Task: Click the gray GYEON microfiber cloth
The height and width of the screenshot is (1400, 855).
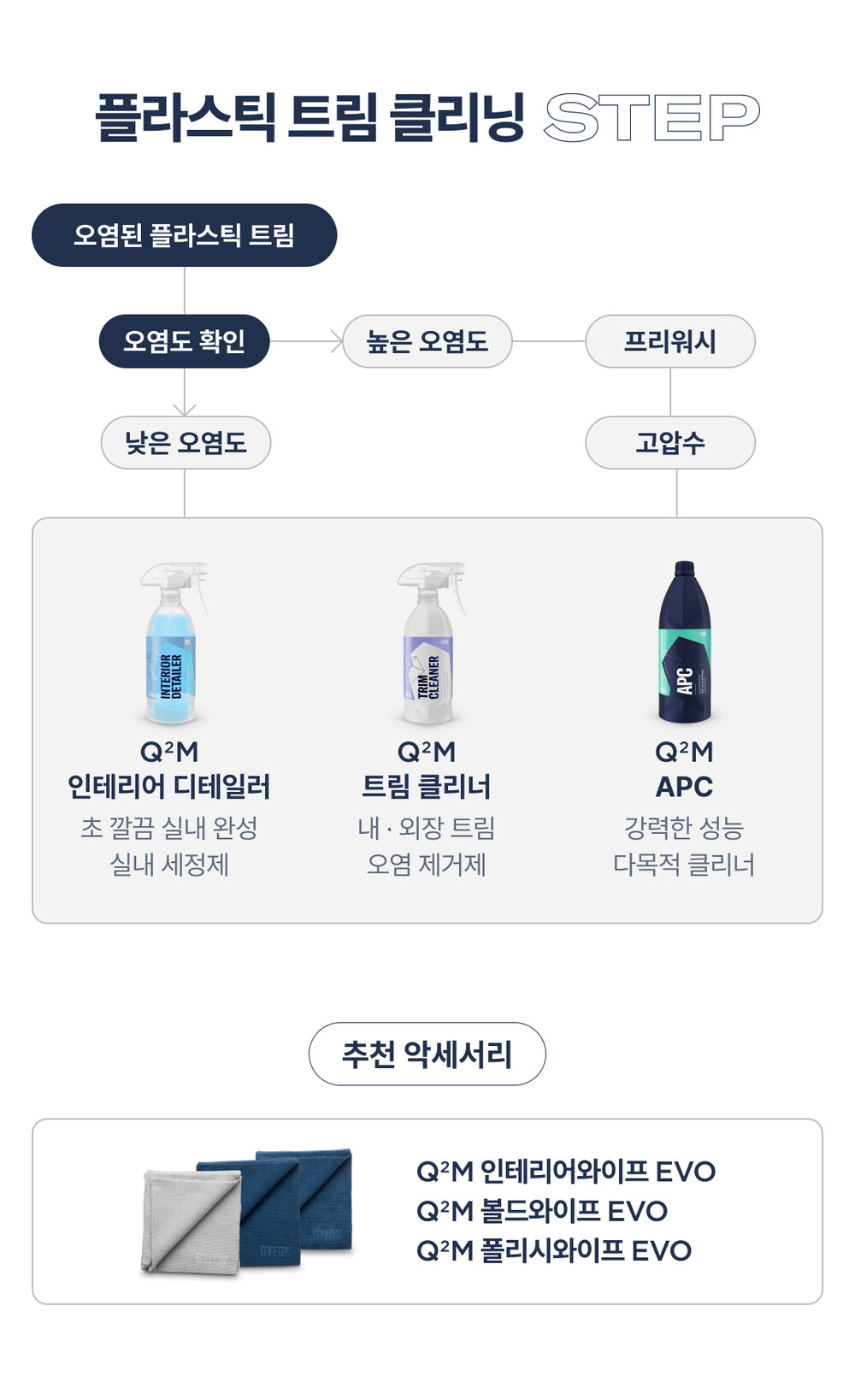Action: click(x=188, y=1220)
